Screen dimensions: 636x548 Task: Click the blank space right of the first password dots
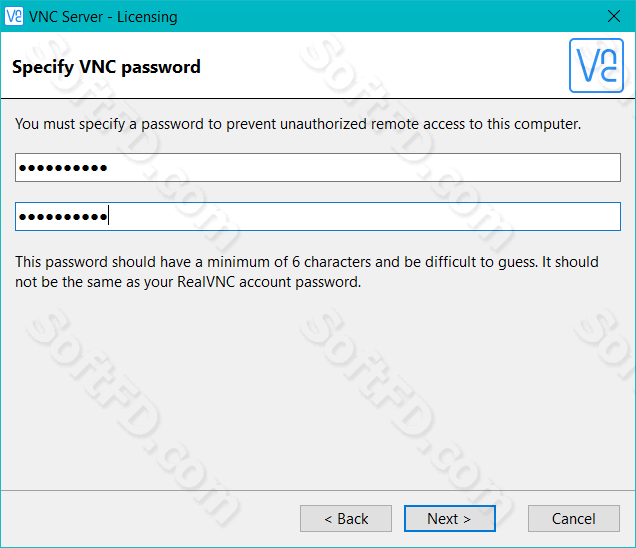pos(361,168)
